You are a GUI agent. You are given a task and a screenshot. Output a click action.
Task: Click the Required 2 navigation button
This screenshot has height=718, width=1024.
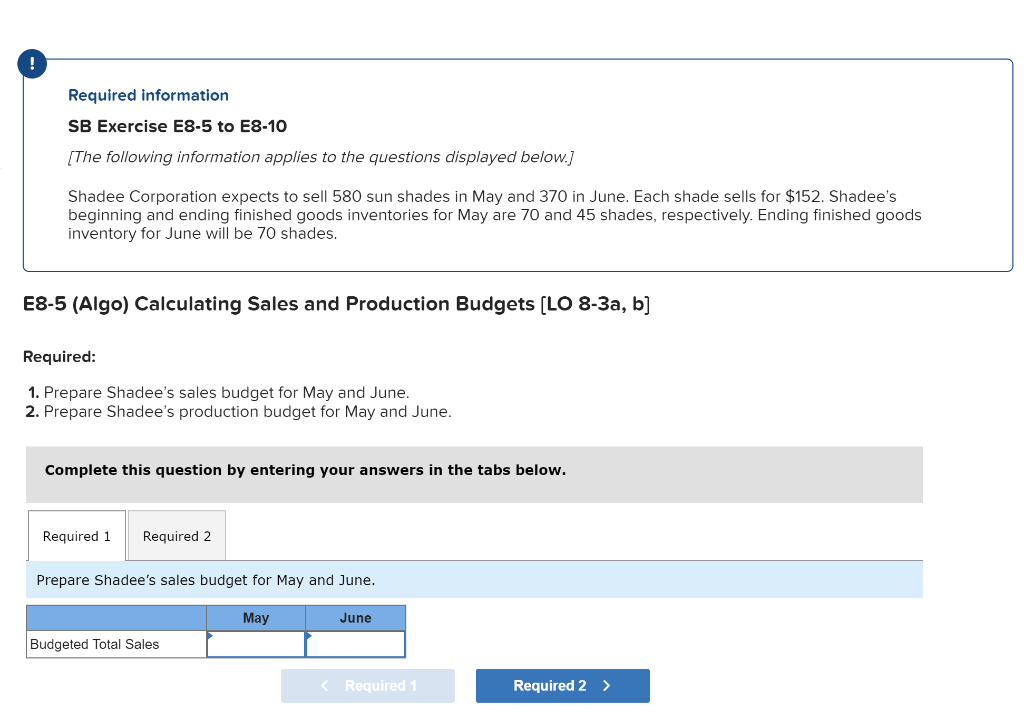point(562,686)
